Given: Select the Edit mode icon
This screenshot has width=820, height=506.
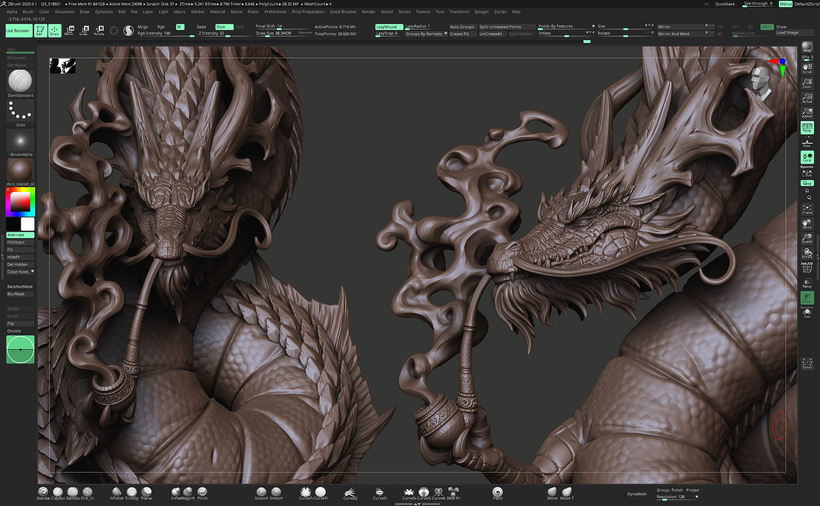Looking at the screenshot, I should point(41,31).
